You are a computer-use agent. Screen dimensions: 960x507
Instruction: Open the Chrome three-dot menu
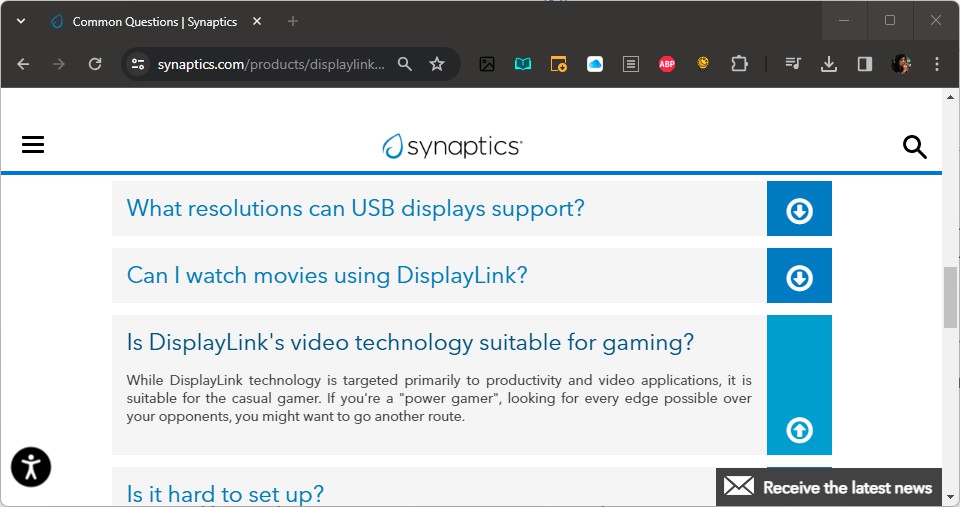coord(937,64)
